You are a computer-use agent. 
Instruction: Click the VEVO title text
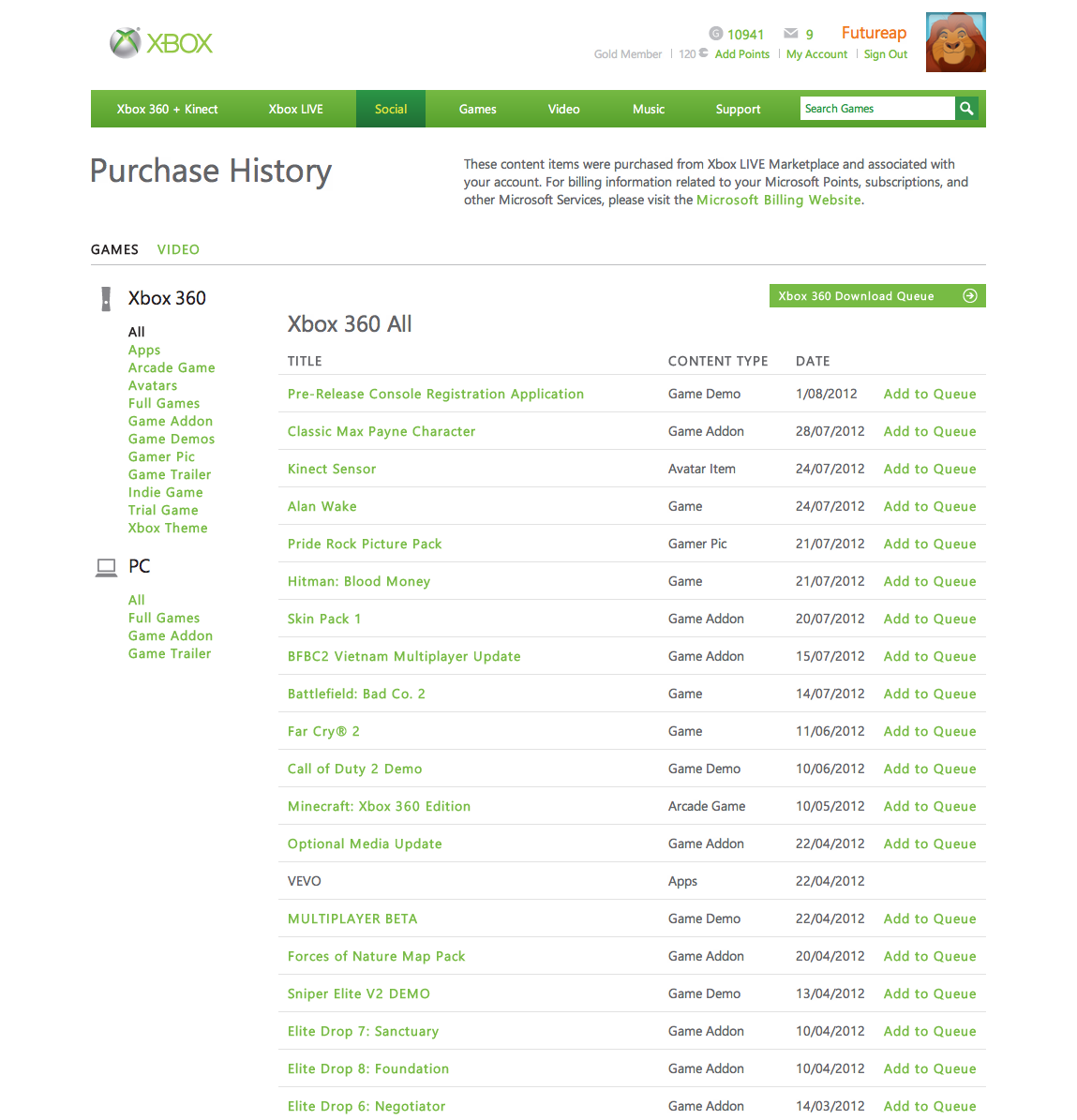pos(305,881)
